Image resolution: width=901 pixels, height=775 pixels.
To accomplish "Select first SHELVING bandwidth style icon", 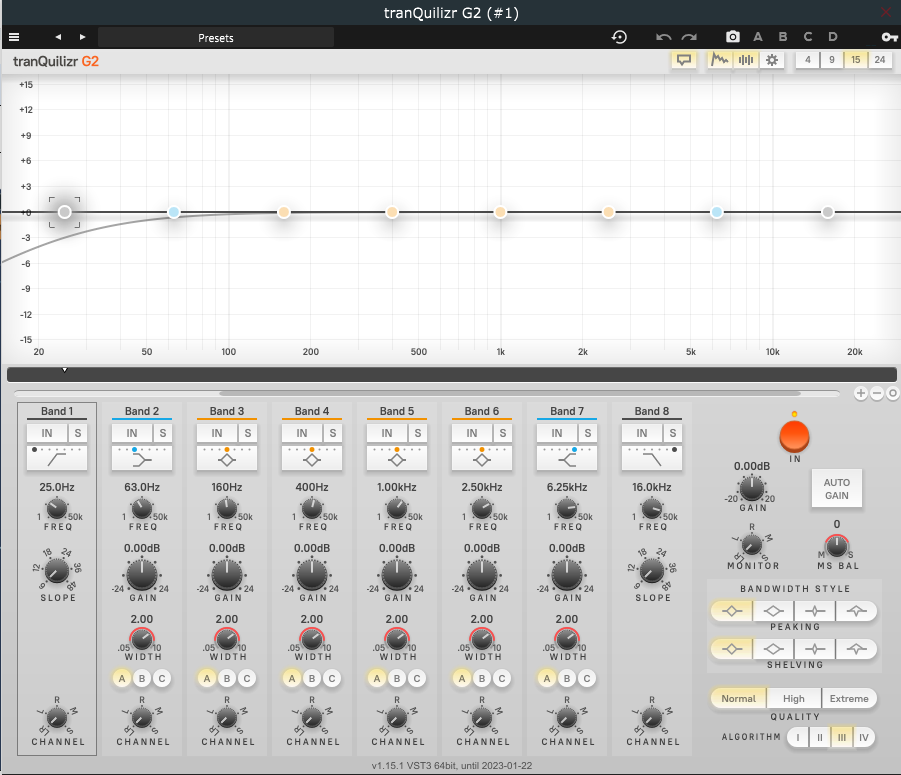I will [x=731, y=649].
